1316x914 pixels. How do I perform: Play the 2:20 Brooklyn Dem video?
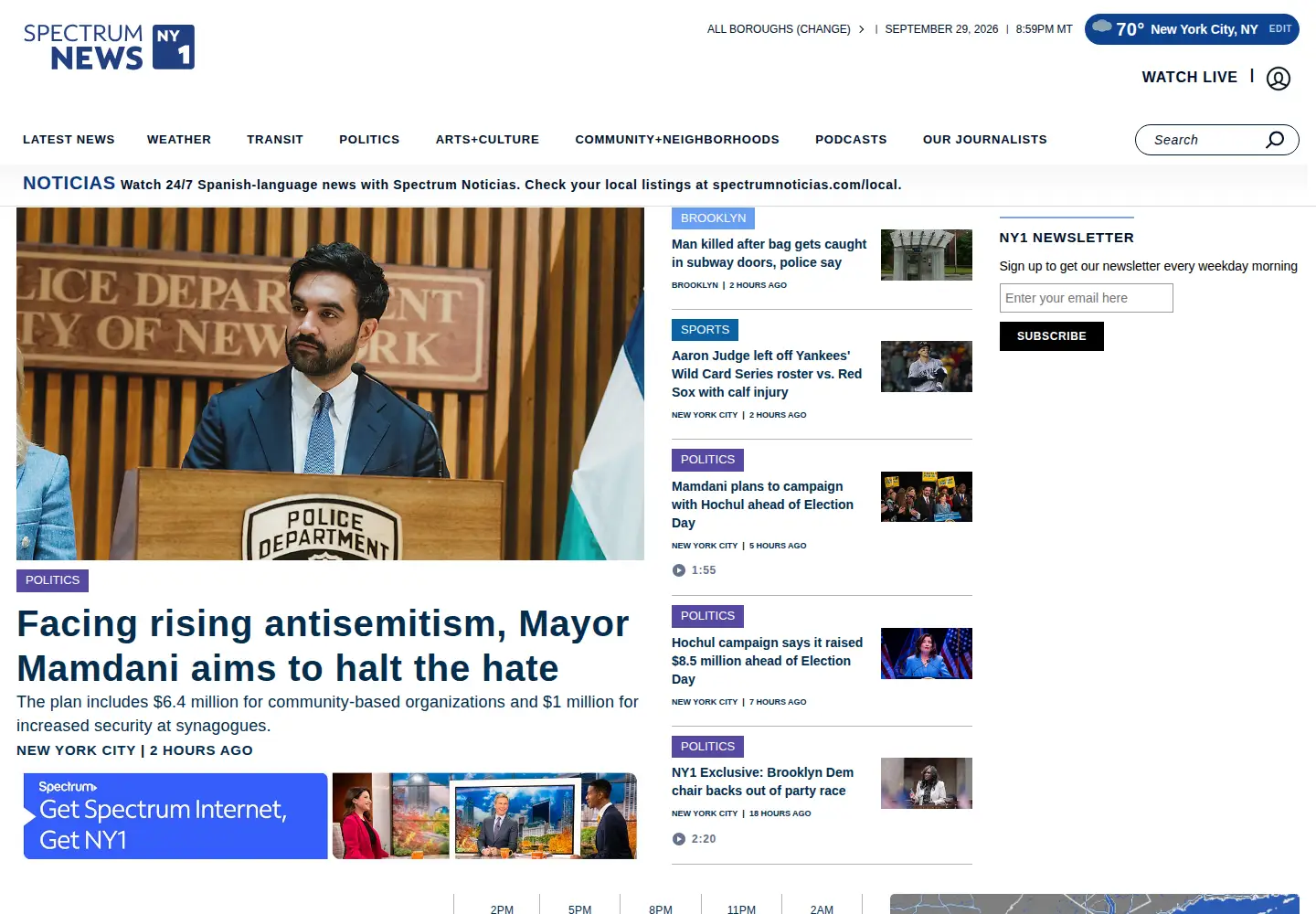[x=679, y=839]
